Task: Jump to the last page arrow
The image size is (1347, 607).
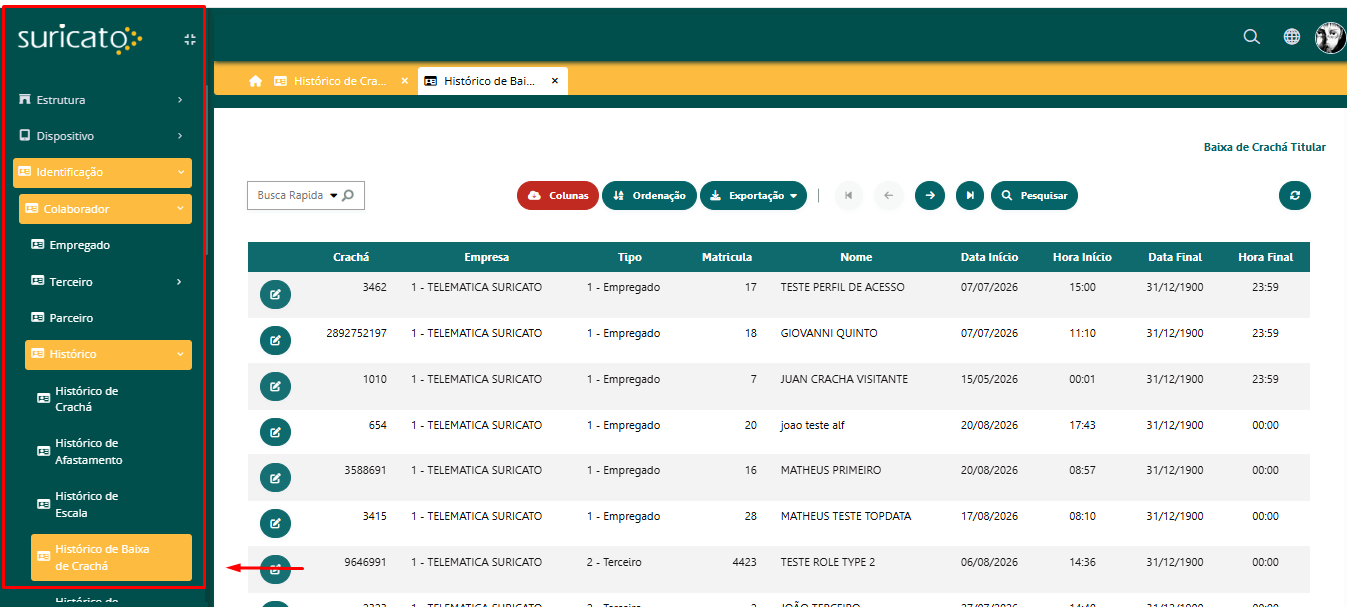Action: coord(970,196)
